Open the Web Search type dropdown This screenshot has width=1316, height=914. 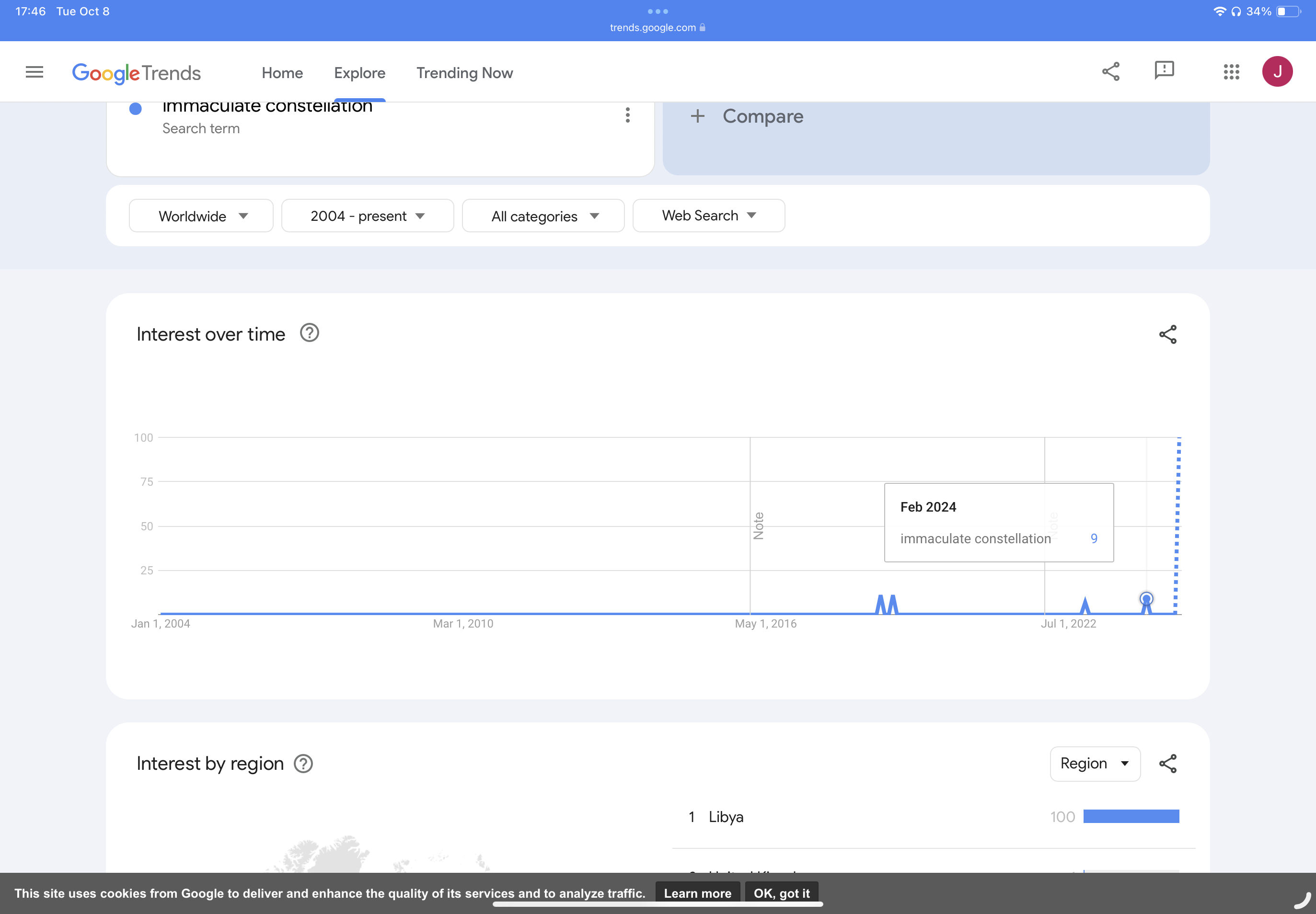(x=708, y=216)
